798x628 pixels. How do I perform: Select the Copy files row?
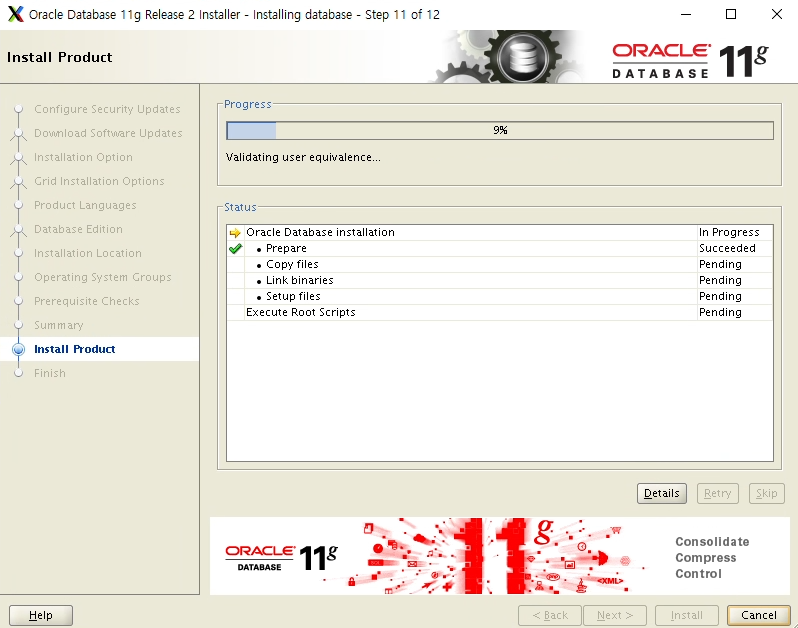click(500, 264)
